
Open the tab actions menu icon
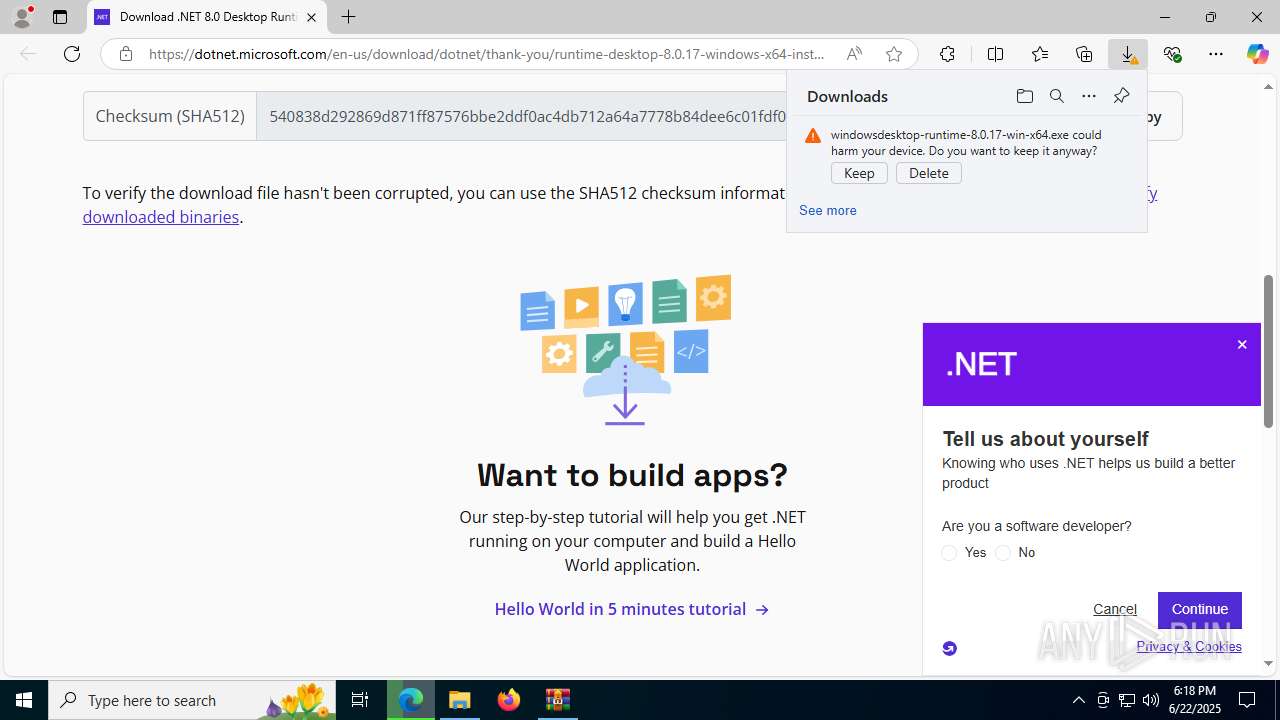coord(60,17)
